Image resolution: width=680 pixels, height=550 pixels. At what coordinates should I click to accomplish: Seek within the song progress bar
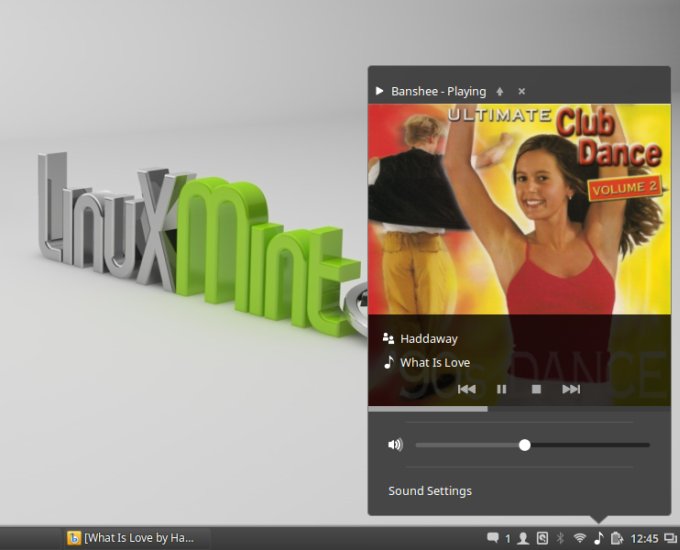tap(519, 409)
